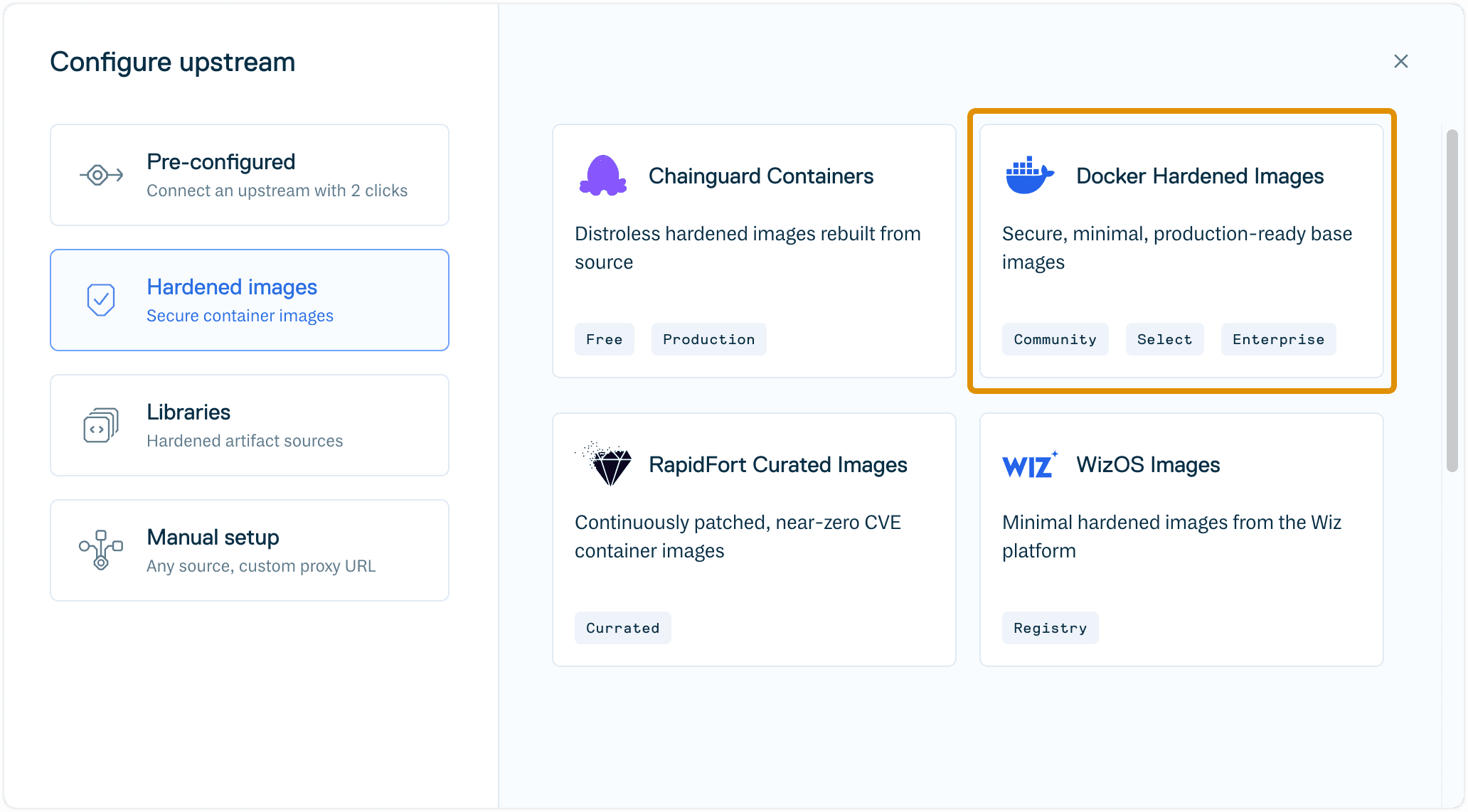Click the Hardened images shield icon
This screenshot has width=1468, height=812.
click(x=101, y=300)
